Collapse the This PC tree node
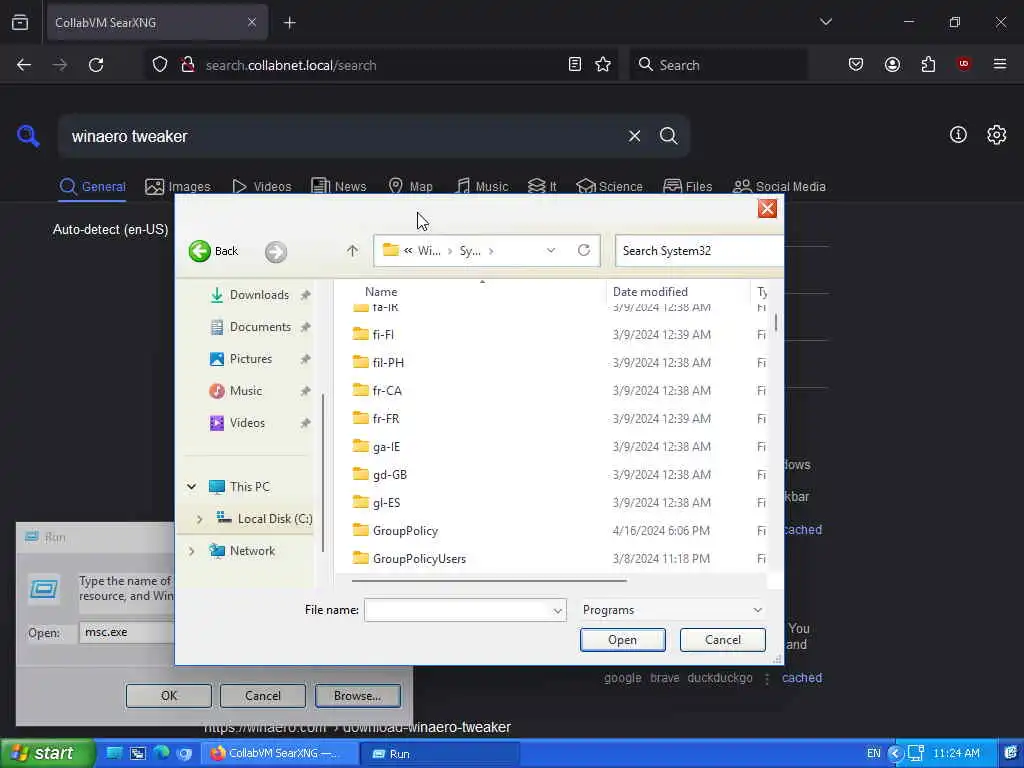The width and height of the screenshot is (1024, 768). (191, 487)
